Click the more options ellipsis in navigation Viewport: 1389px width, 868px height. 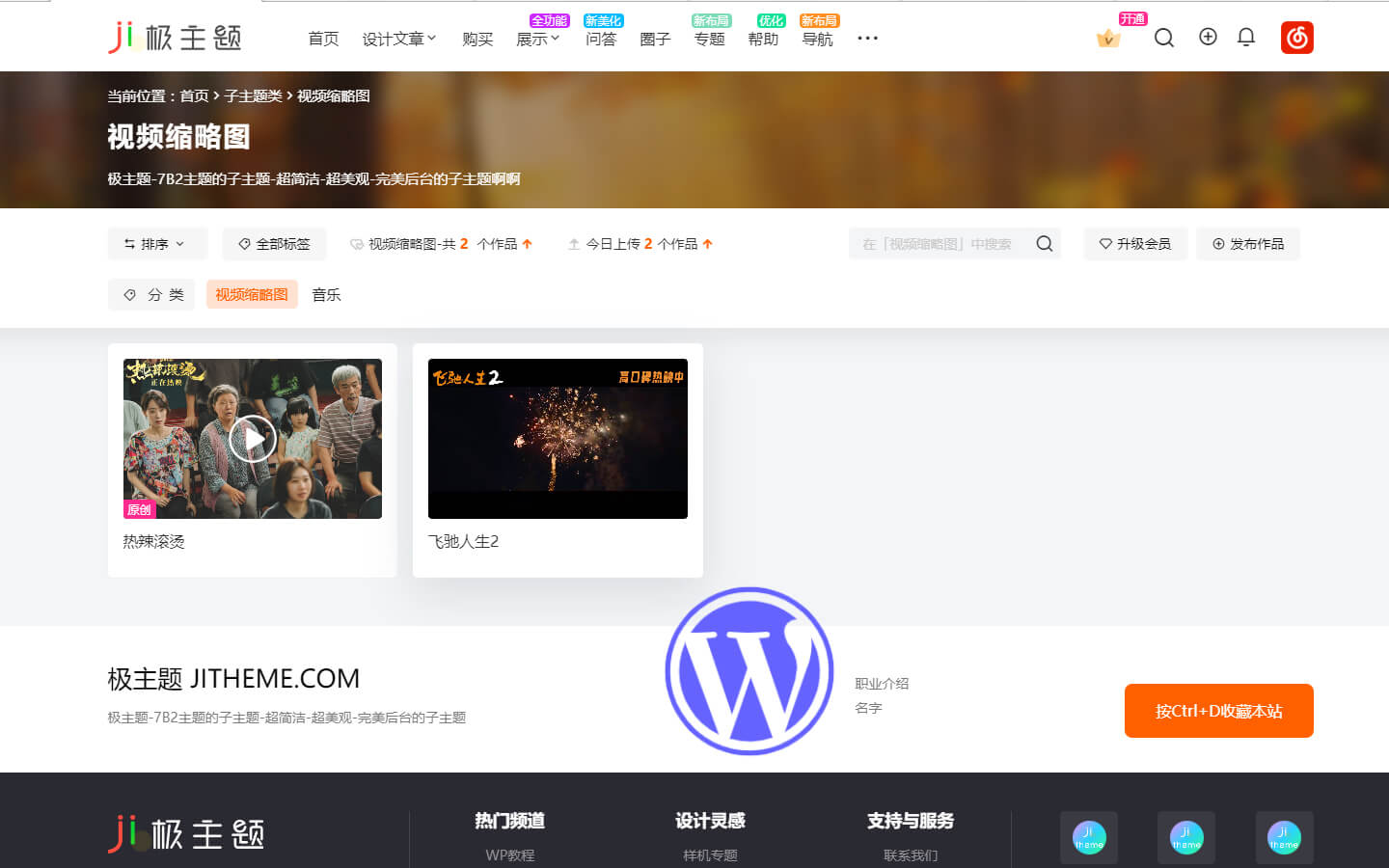867,39
